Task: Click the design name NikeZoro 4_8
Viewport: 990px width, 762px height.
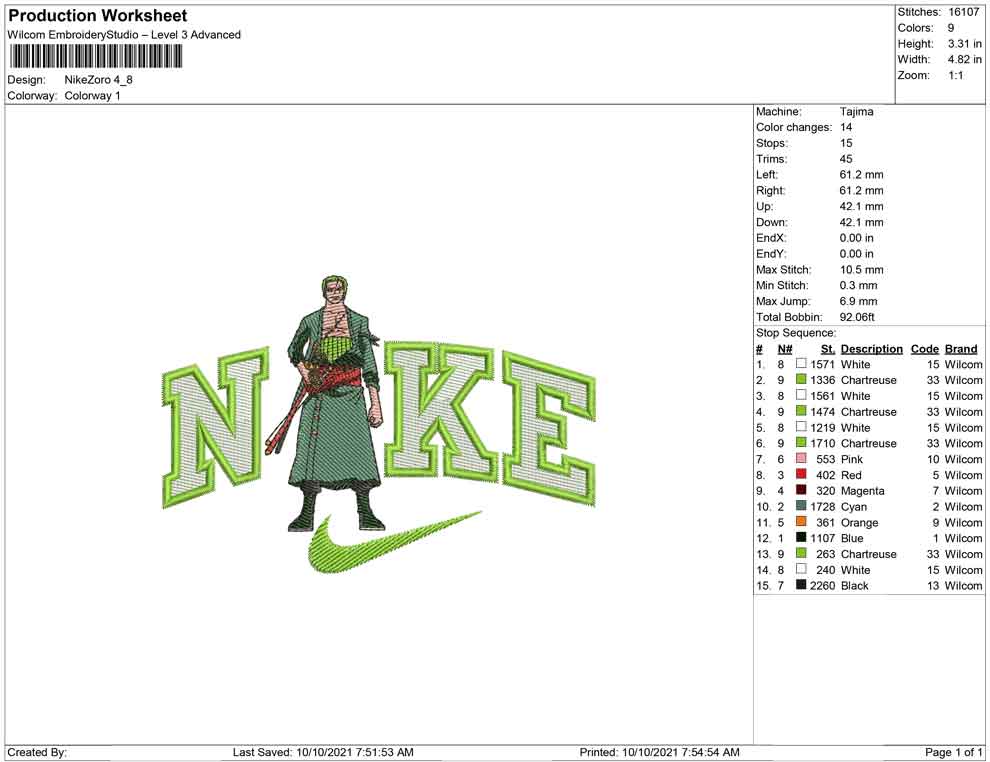Action: point(98,80)
